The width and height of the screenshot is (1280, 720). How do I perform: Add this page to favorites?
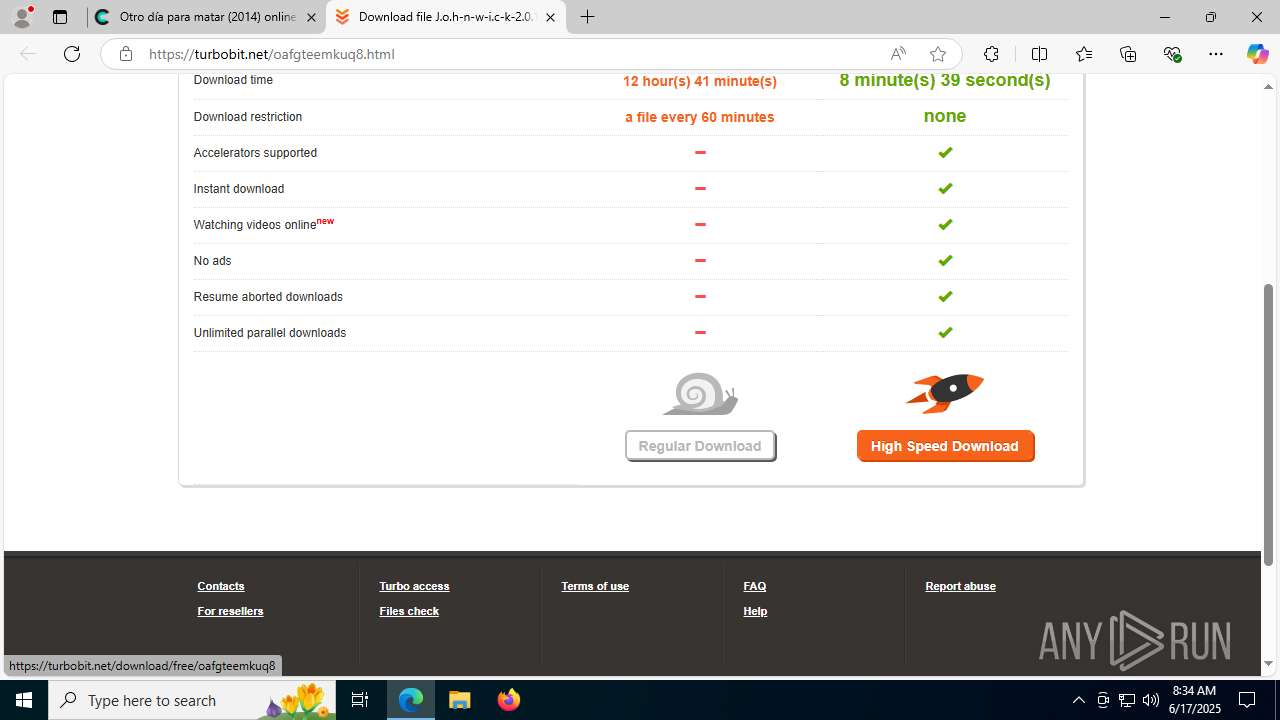(x=937, y=54)
